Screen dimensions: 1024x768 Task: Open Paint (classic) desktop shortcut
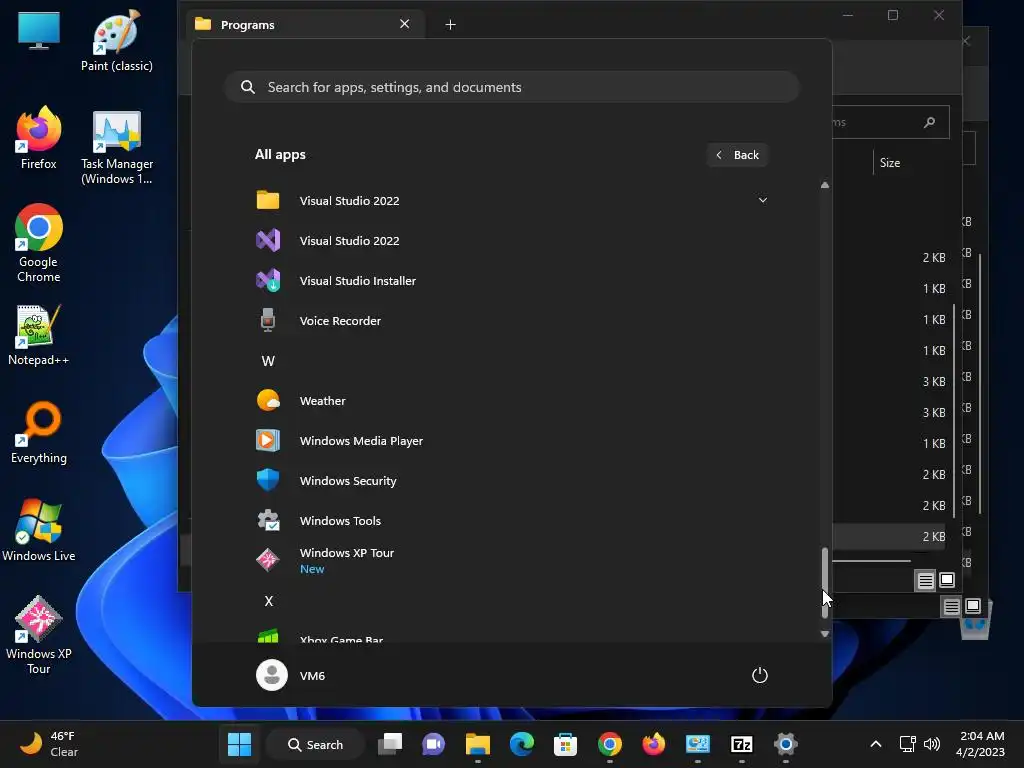coord(116,40)
